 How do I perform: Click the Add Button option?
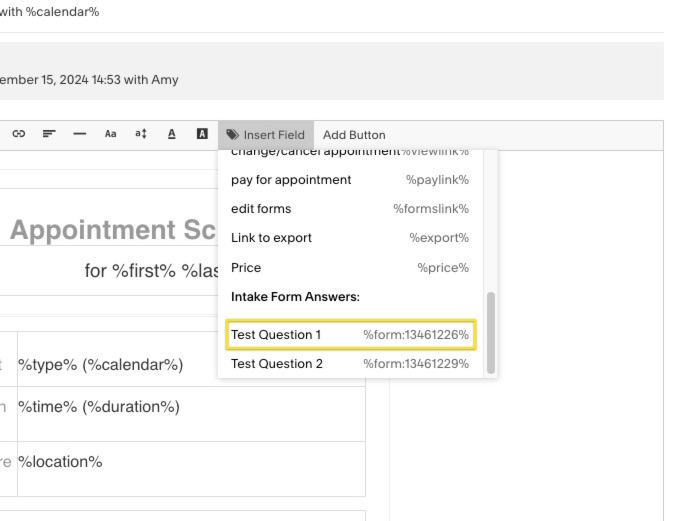click(x=354, y=135)
